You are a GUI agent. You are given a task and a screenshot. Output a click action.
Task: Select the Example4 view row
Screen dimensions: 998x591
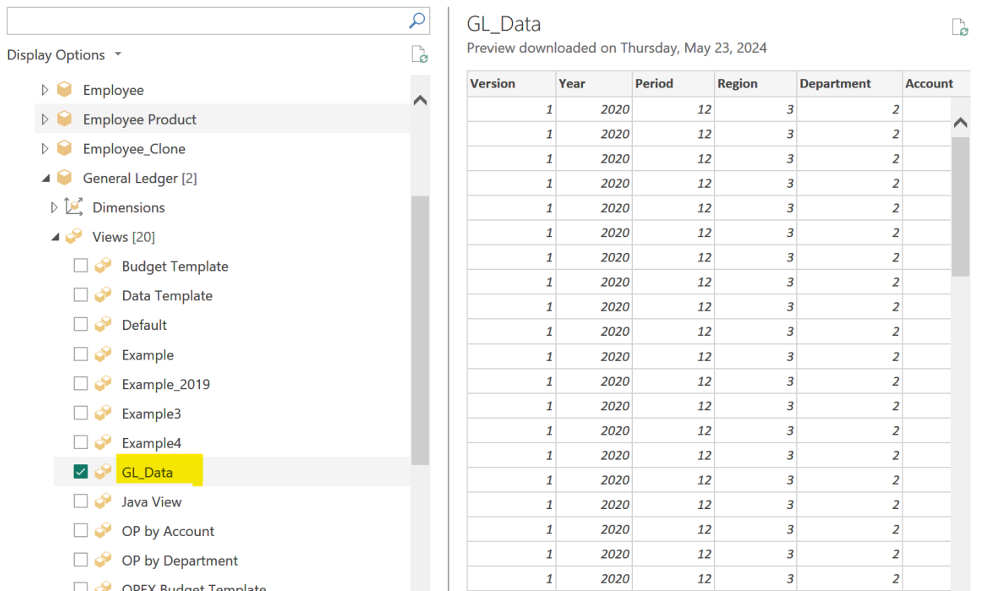[232, 443]
